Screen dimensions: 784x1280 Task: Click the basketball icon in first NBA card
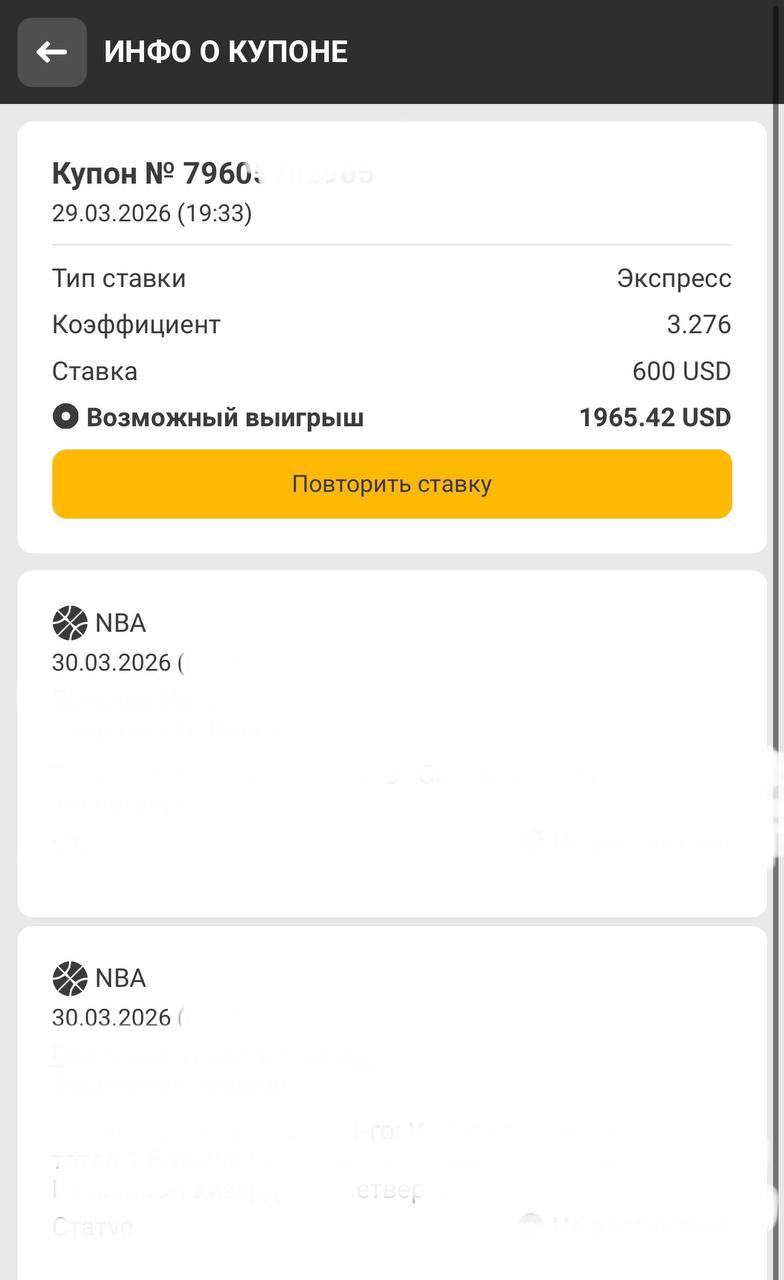point(70,623)
